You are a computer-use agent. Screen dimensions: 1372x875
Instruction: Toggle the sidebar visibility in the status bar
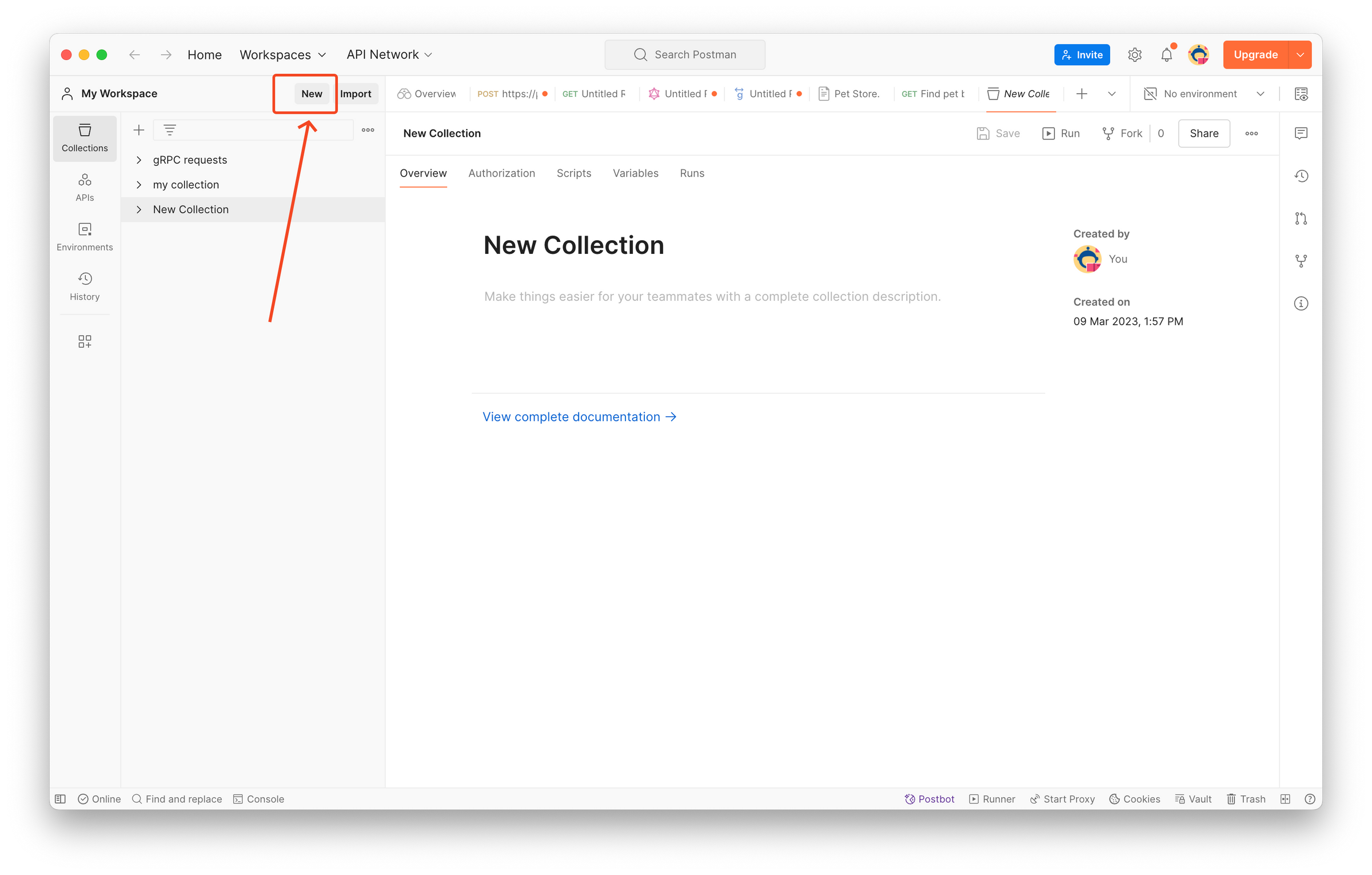60,798
